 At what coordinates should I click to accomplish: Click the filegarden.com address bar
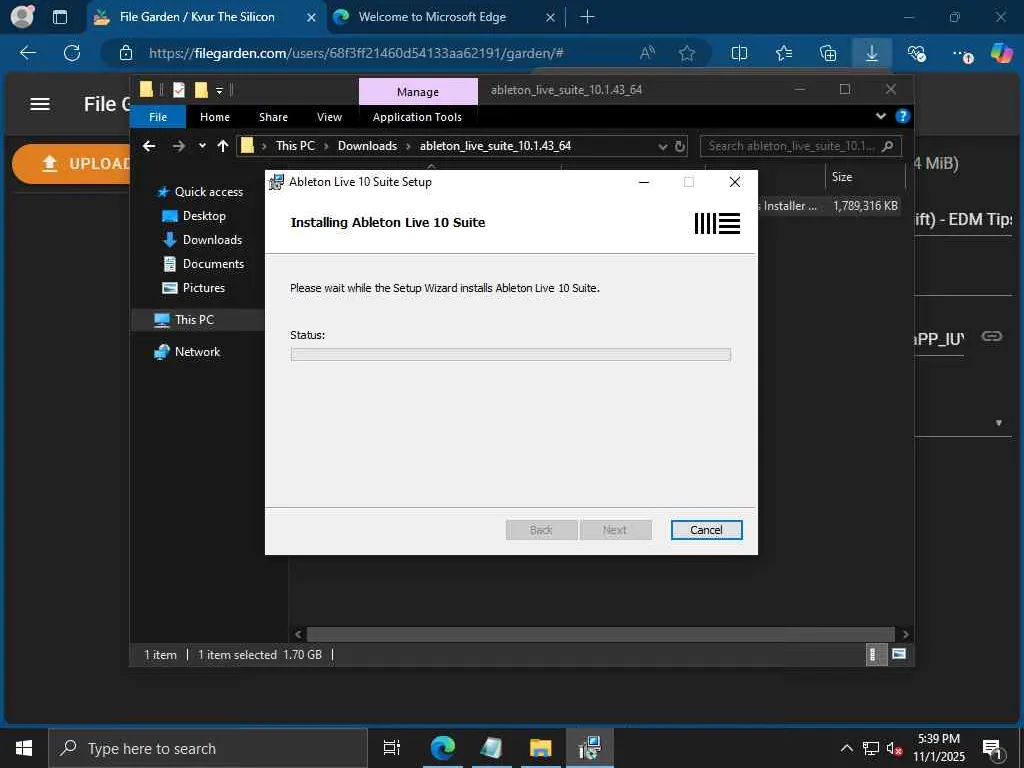pyautogui.click(x=356, y=53)
